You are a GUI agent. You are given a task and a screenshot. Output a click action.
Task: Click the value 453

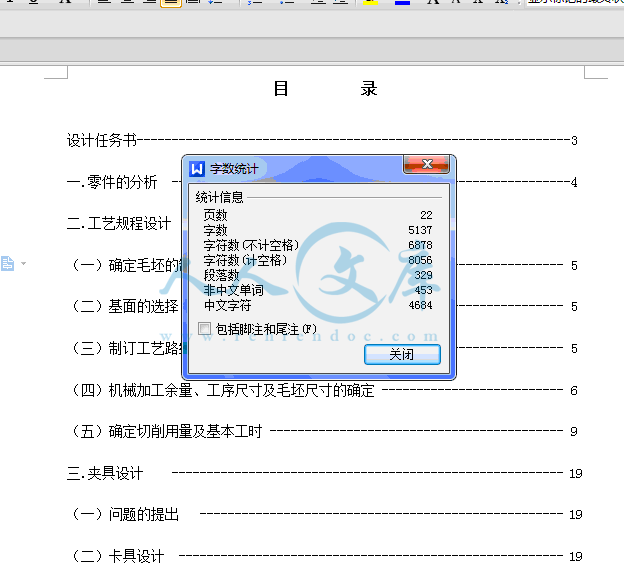pos(423,290)
